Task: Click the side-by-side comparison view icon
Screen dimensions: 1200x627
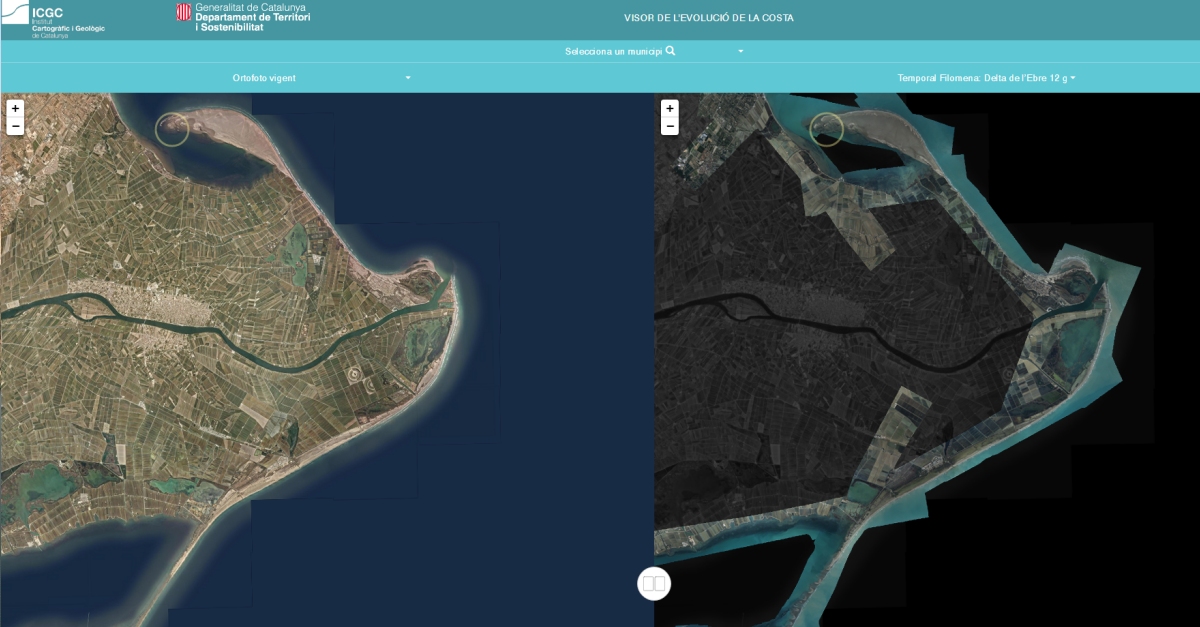Action: [654, 583]
